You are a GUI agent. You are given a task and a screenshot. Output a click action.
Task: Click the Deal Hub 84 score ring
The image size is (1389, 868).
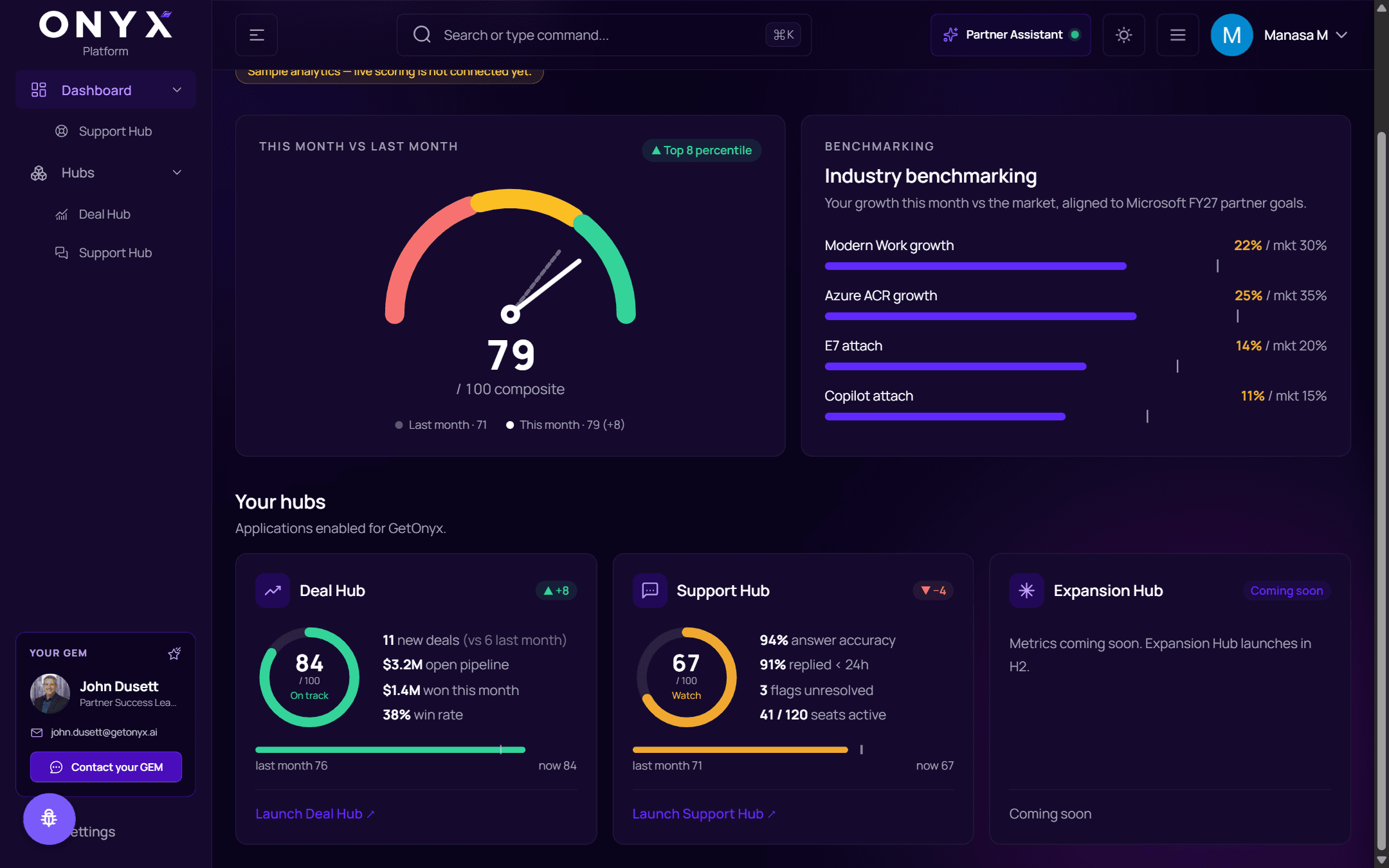[309, 677]
